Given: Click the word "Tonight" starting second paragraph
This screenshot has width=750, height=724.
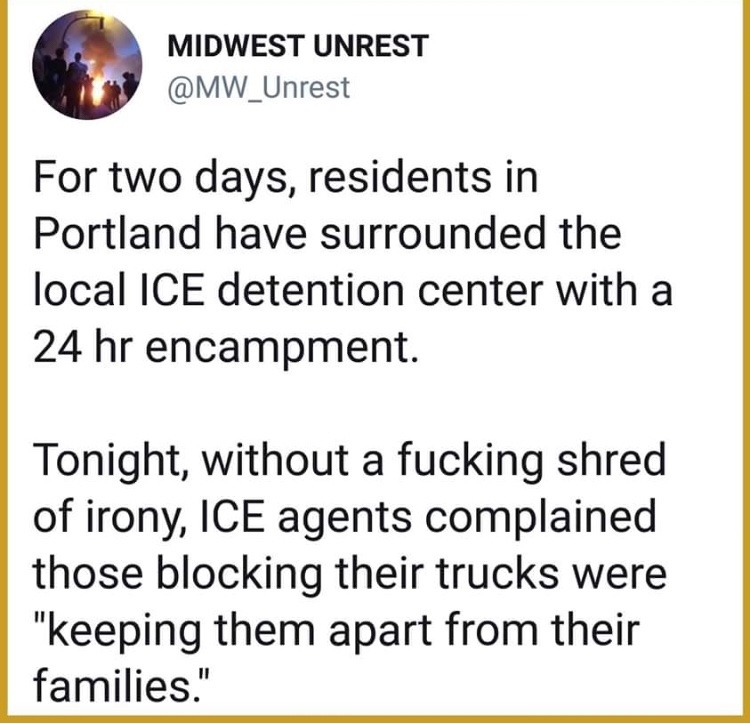Looking at the screenshot, I should tap(111, 460).
